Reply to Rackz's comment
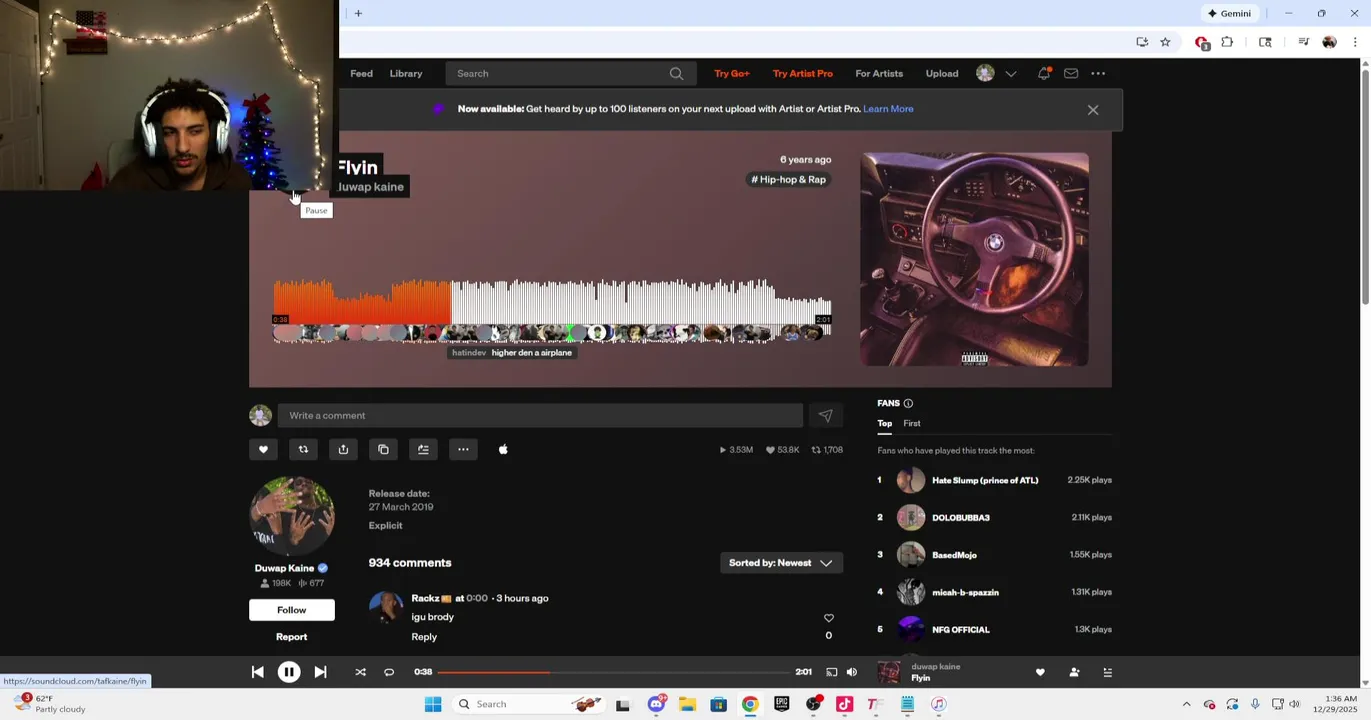Viewport: 1371px width, 720px height. tap(424, 637)
